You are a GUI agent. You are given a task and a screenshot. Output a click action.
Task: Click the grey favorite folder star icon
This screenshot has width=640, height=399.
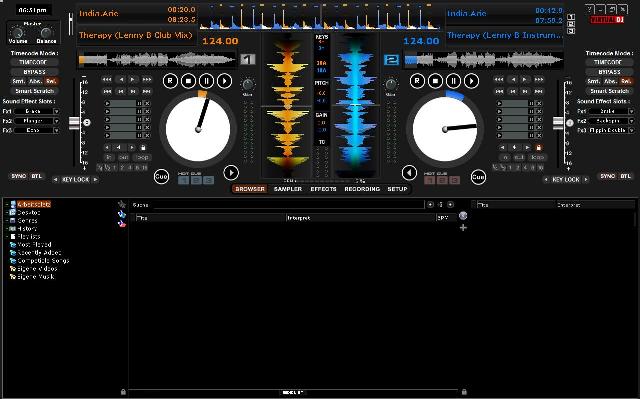click(x=122, y=204)
